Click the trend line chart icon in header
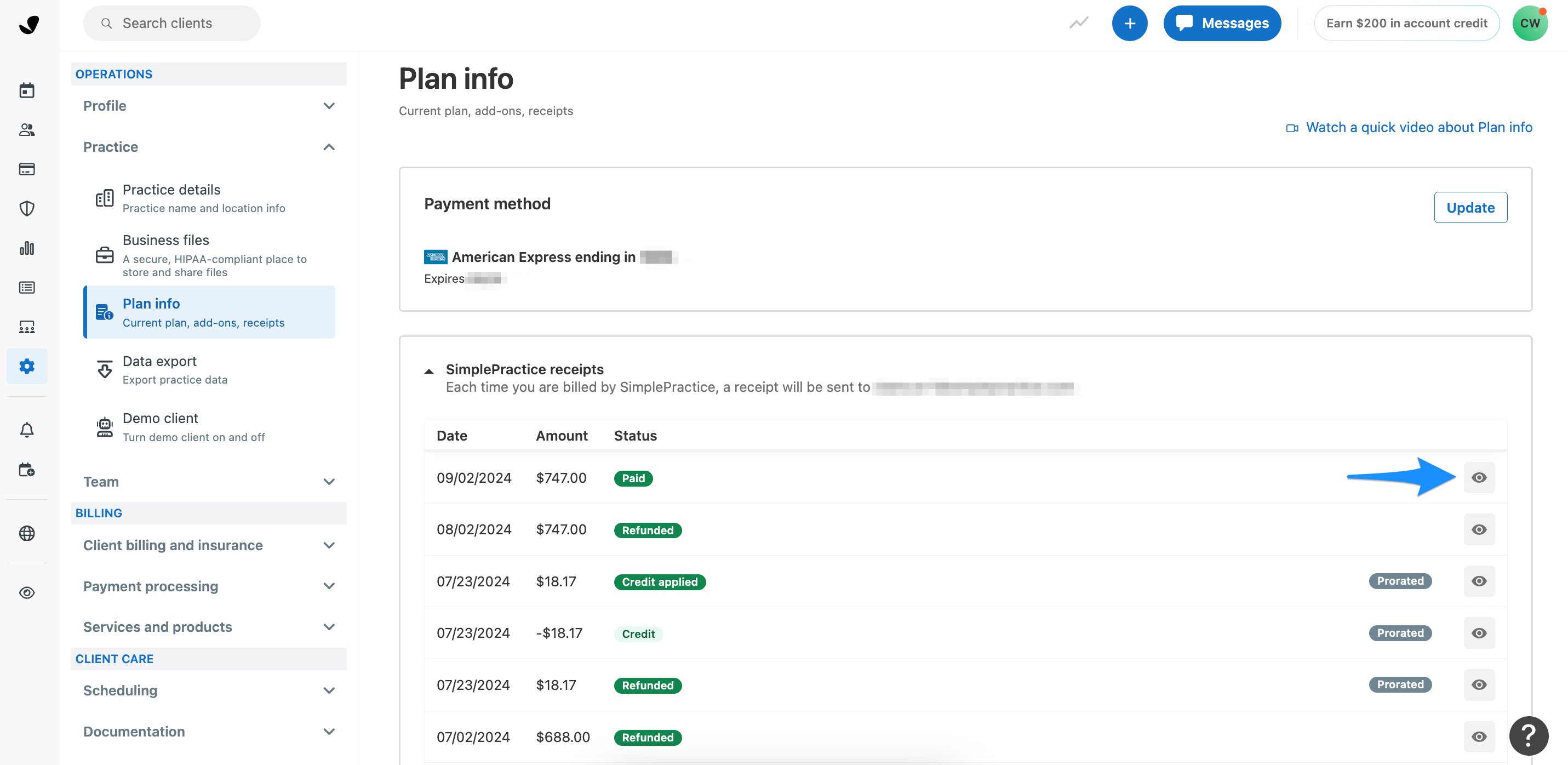 click(x=1079, y=23)
